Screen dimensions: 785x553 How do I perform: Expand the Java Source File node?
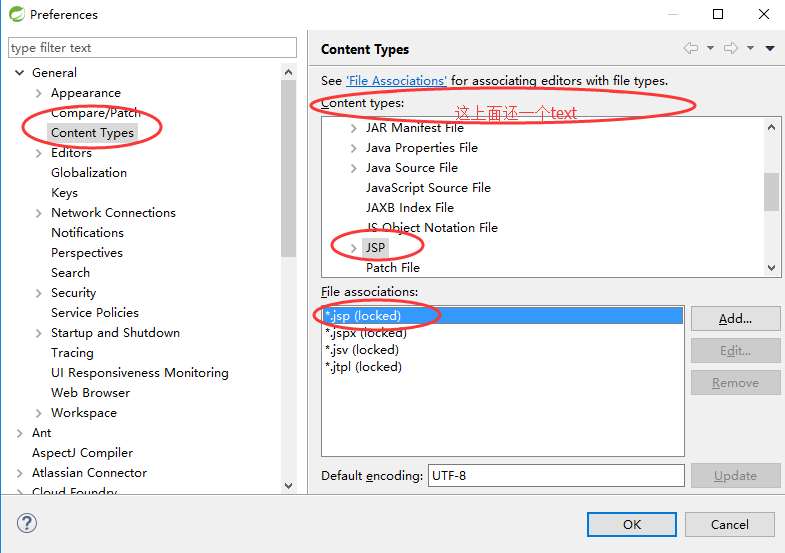pyautogui.click(x=353, y=168)
